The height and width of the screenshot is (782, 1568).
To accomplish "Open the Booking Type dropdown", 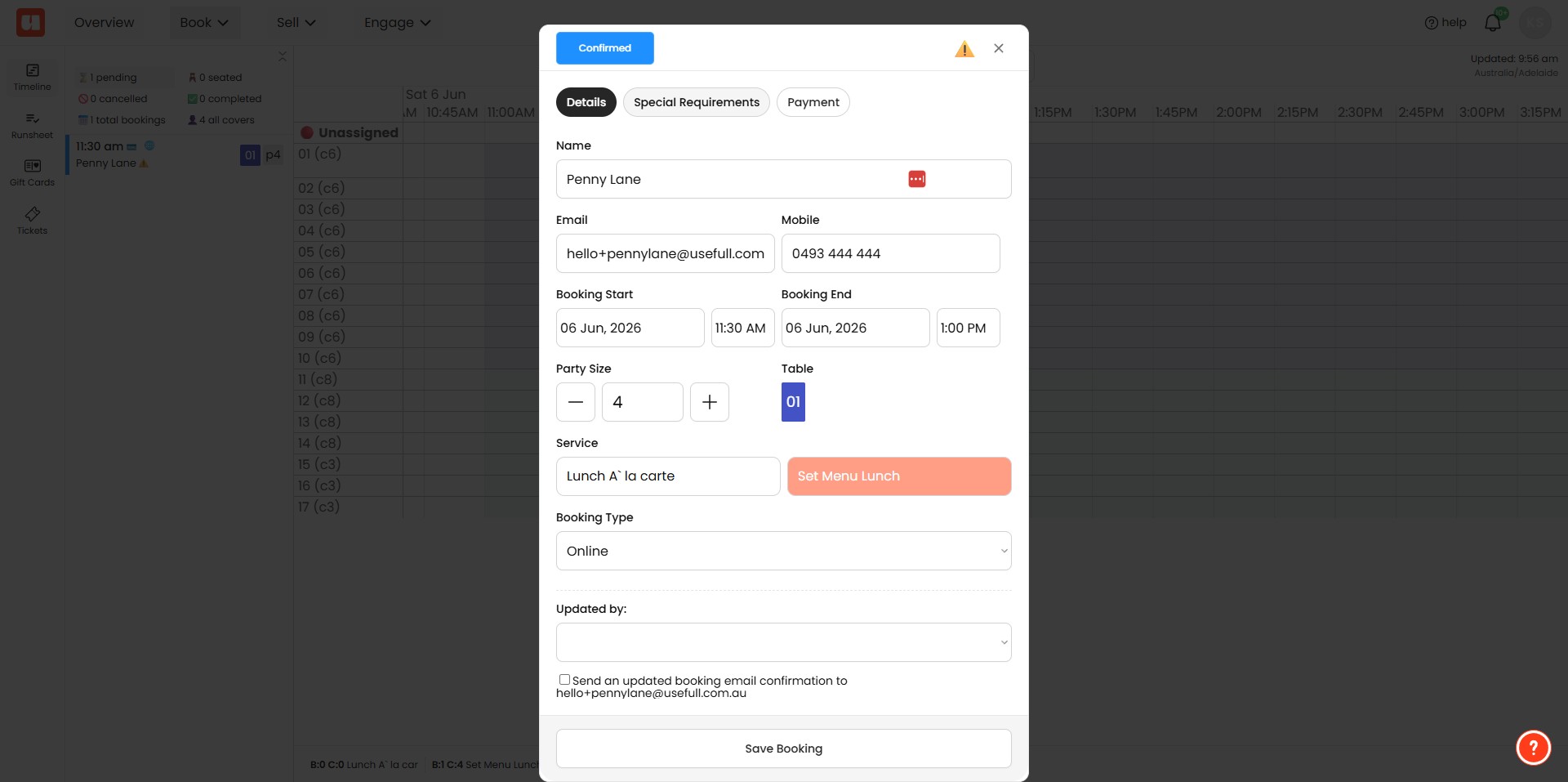I will [783, 551].
